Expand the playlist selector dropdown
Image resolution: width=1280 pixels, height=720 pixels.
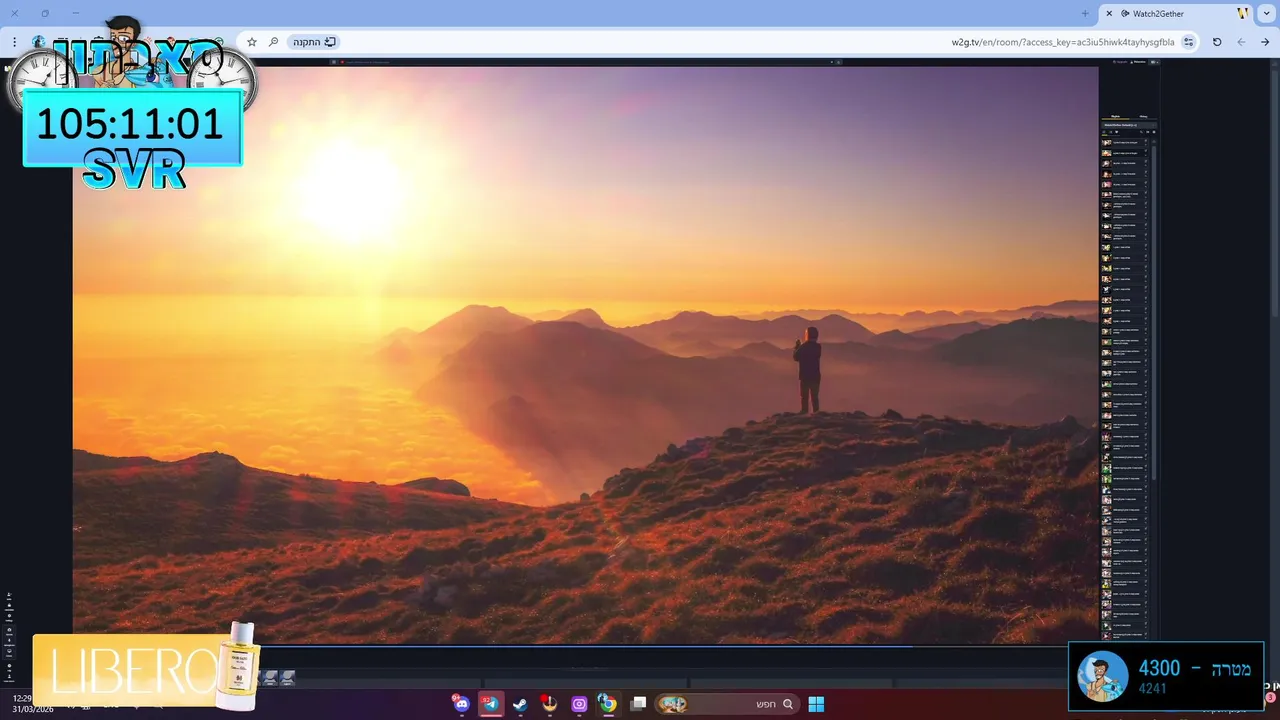point(1129,125)
